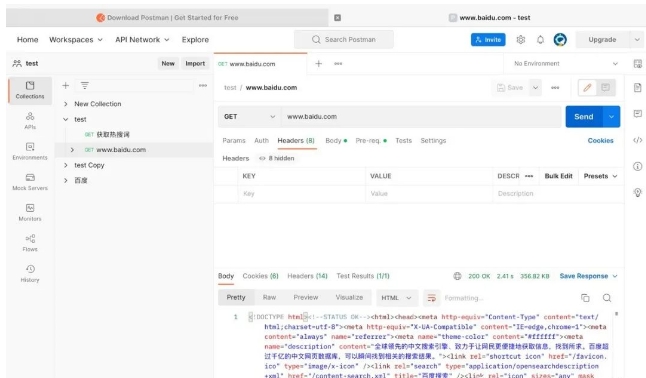The width and height of the screenshot is (646, 378).
Task: Switch to comment mode icon
Action: pyautogui.click(x=606, y=87)
